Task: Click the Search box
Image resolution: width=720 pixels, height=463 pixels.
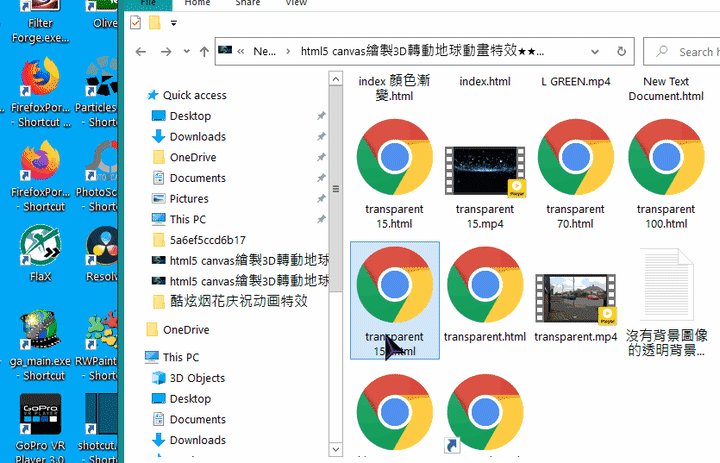Action: pyautogui.click(x=682, y=51)
